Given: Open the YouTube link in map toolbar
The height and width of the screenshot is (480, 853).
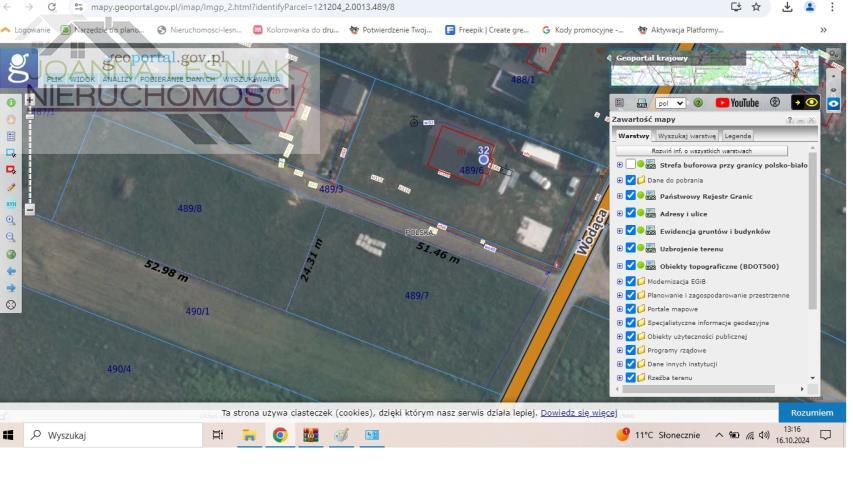Looking at the screenshot, I should pyautogui.click(x=737, y=103).
